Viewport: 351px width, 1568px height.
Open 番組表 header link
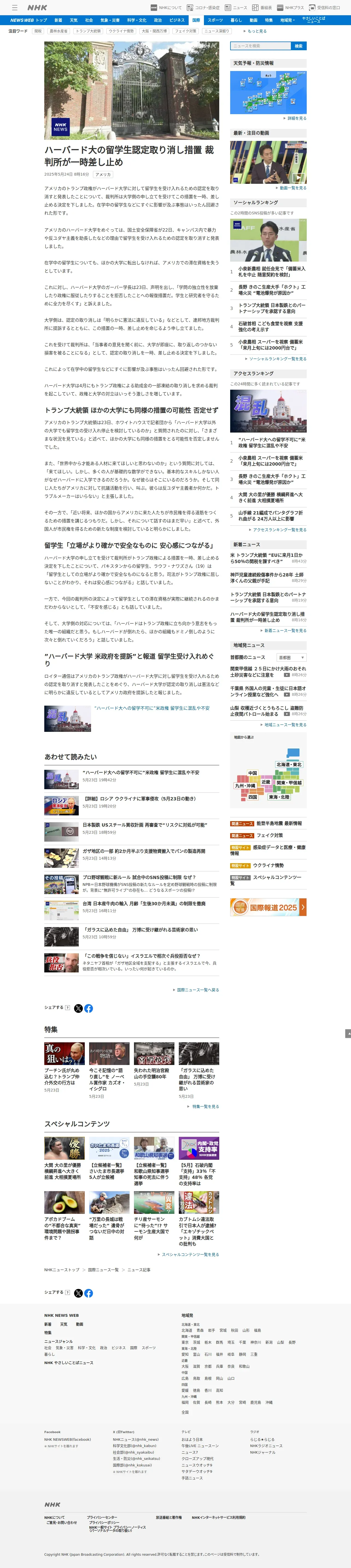coord(262,7)
